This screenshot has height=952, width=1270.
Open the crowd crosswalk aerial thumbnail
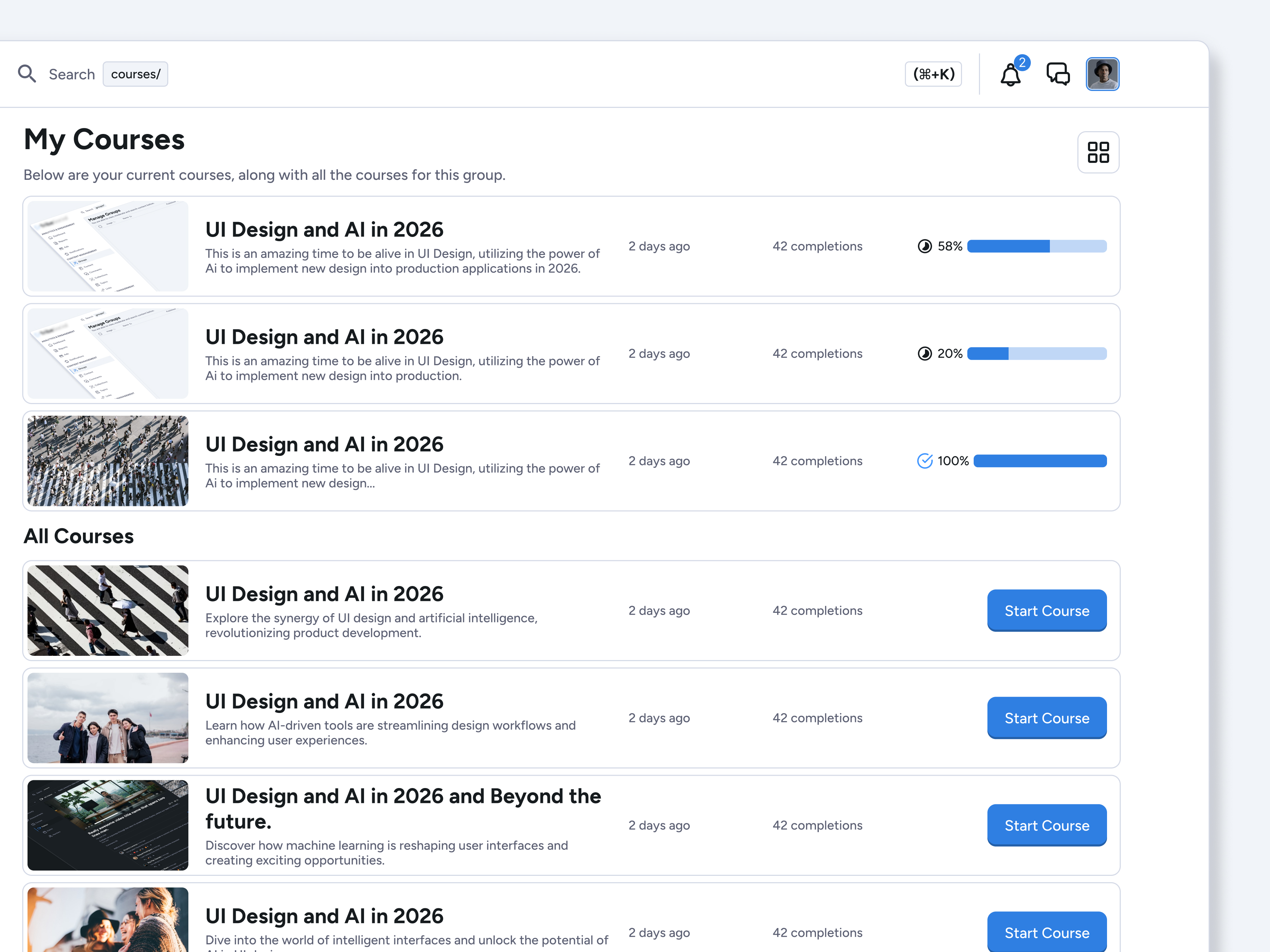(x=108, y=461)
